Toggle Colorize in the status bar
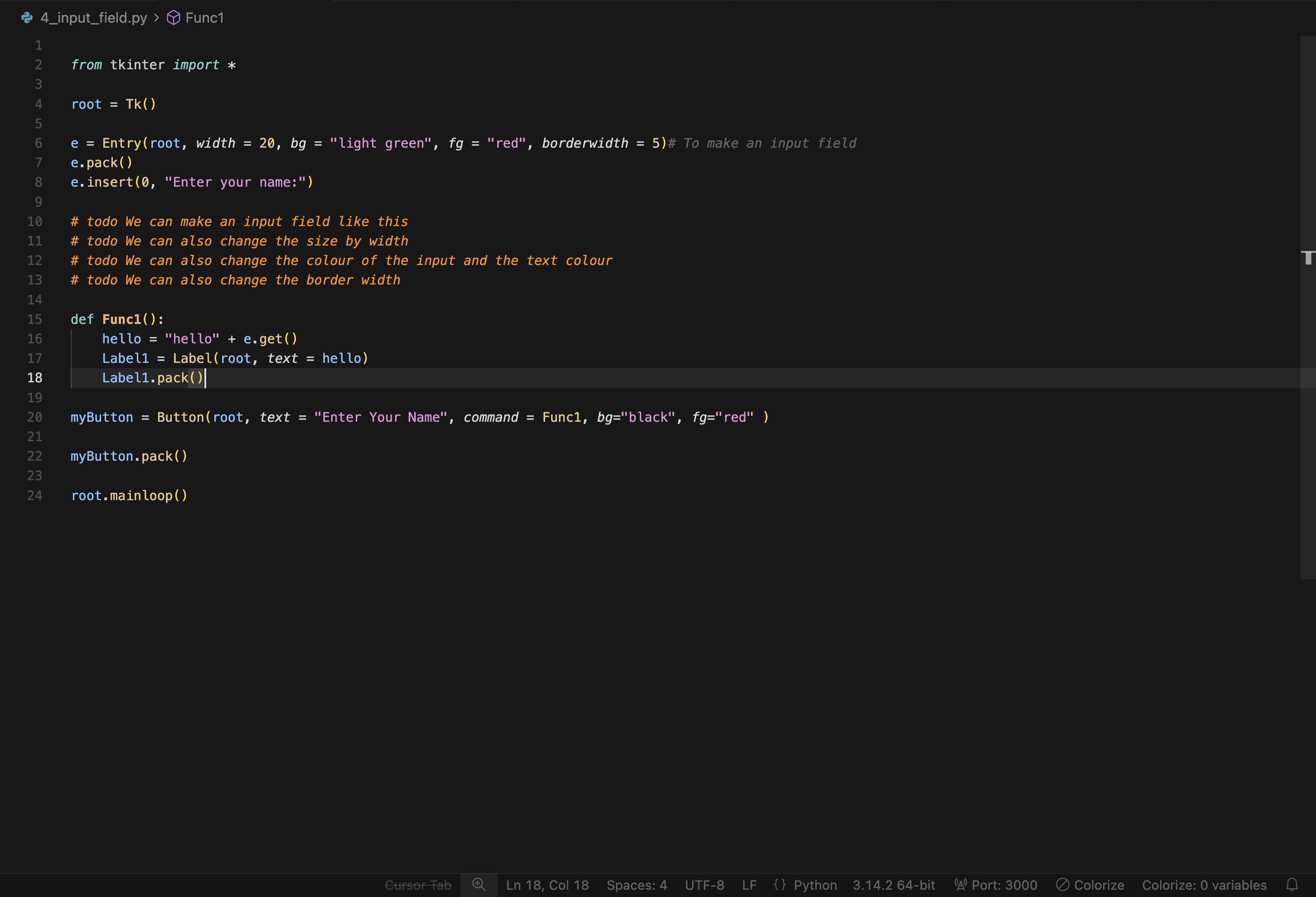 pyautogui.click(x=1098, y=885)
